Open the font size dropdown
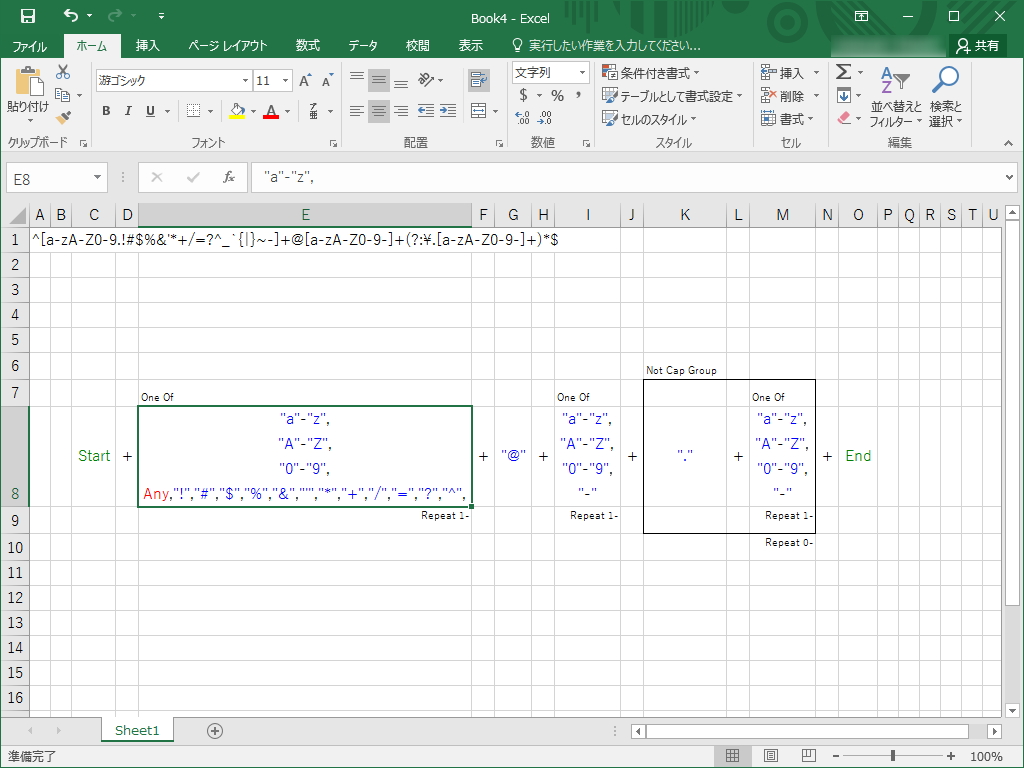Screen dimensions: 1024x768 coord(285,80)
